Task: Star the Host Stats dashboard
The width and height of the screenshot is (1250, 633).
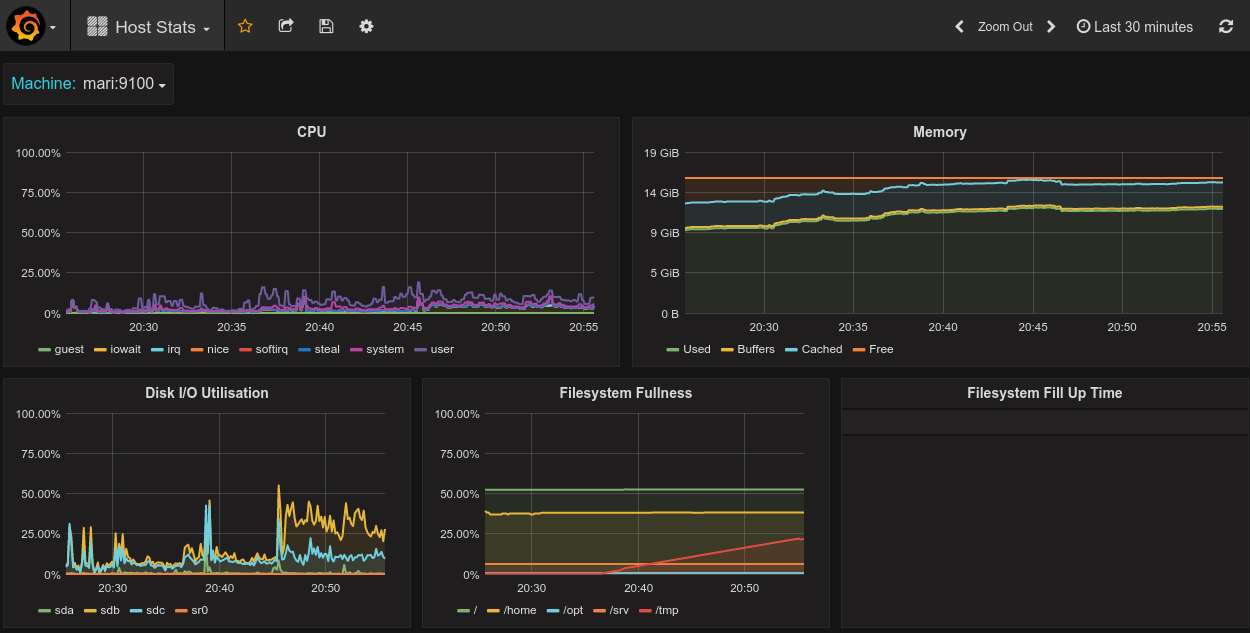Action: (244, 26)
